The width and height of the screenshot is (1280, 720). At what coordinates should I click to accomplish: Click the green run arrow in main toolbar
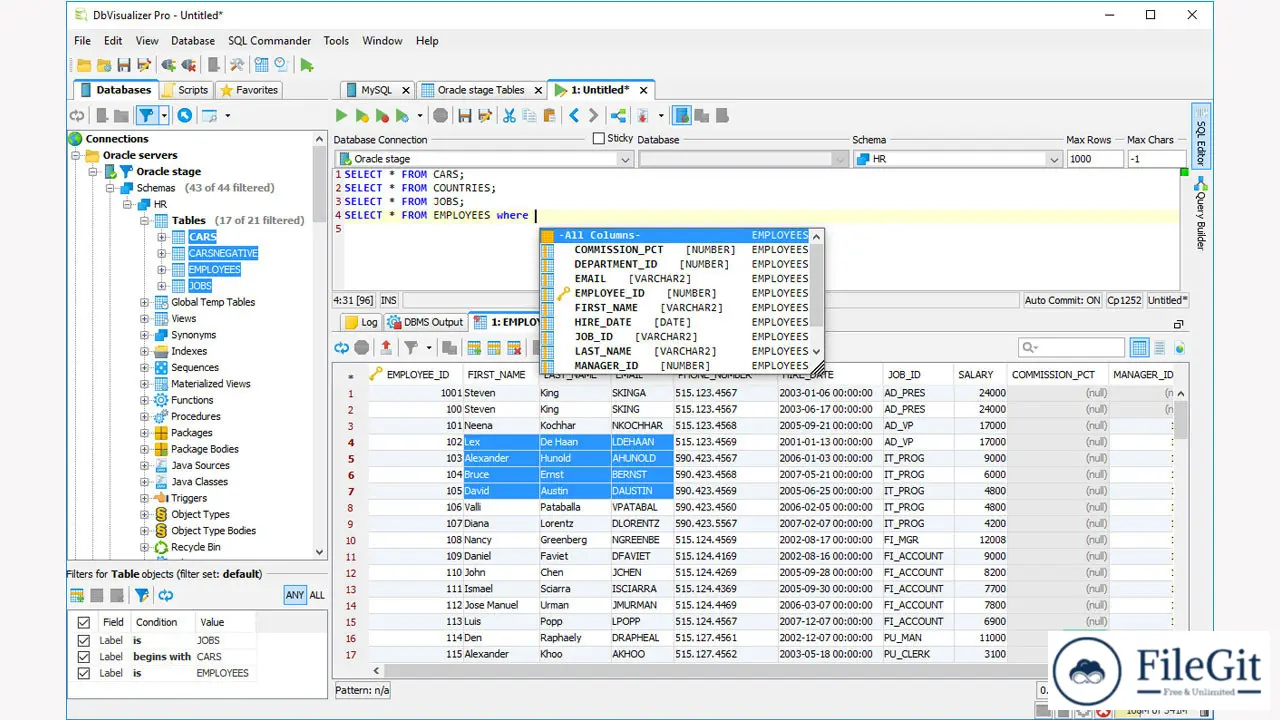click(x=307, y=65)
